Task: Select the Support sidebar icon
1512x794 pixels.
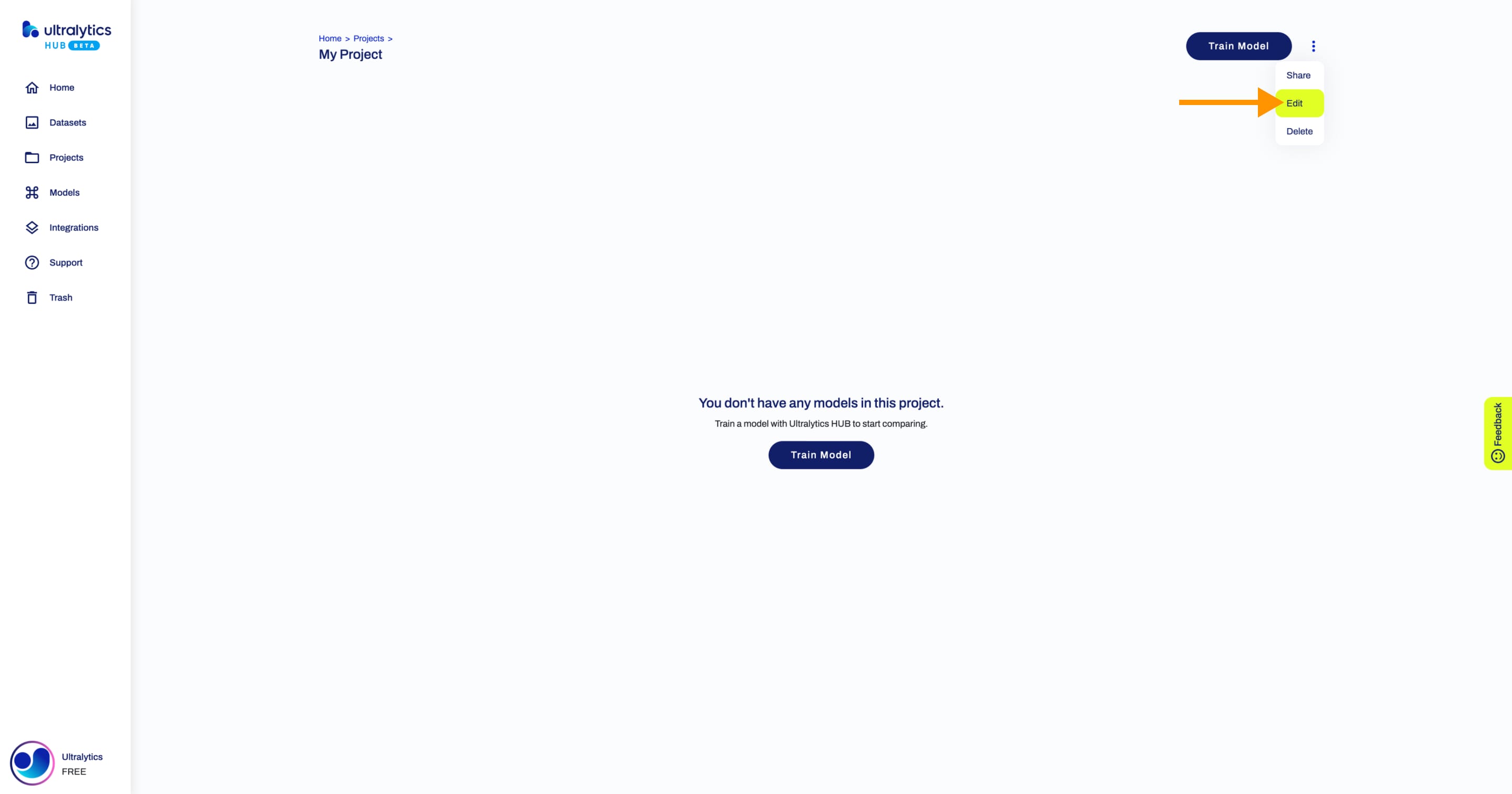Action: [32, 262]
